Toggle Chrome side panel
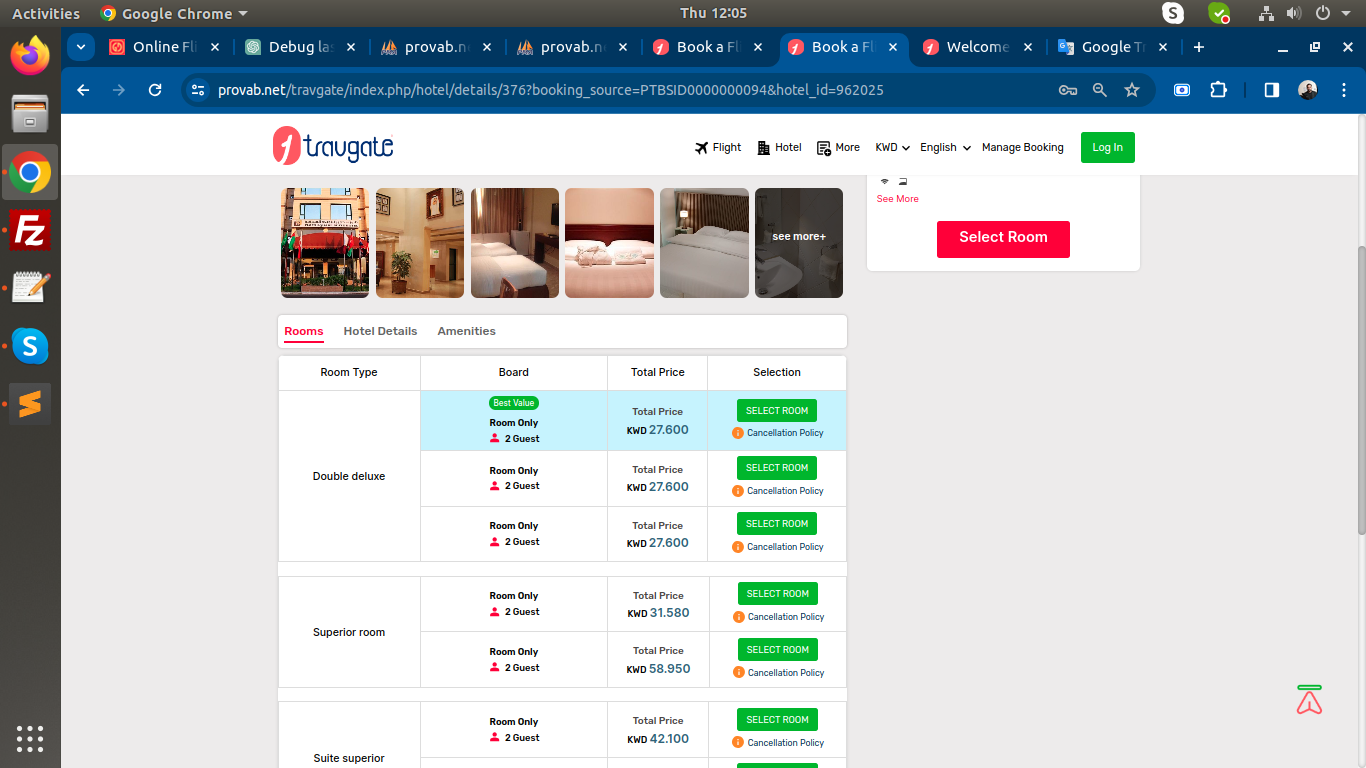 (1271, 90)
